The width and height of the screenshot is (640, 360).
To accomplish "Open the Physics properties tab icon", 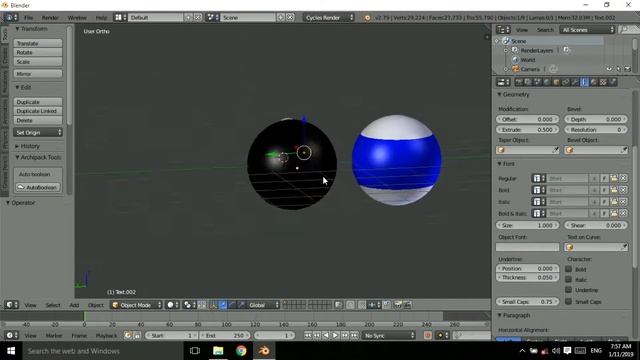I will (x=613, y=82).
